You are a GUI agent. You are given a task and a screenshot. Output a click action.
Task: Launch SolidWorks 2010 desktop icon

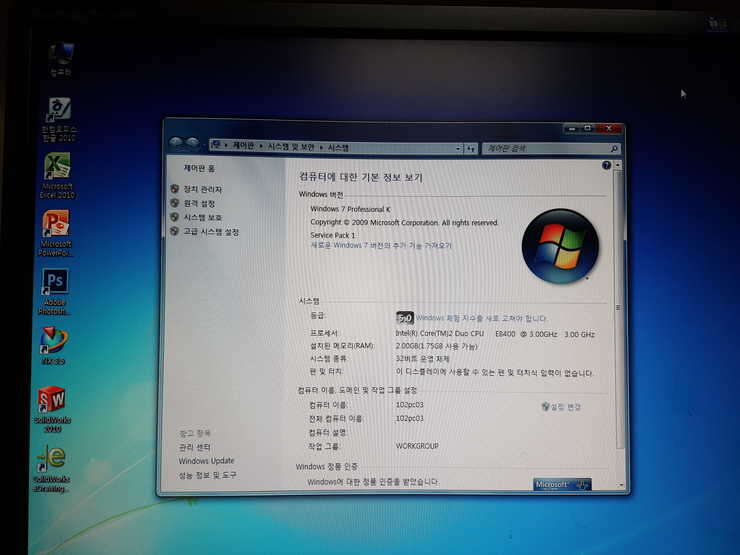52,409
